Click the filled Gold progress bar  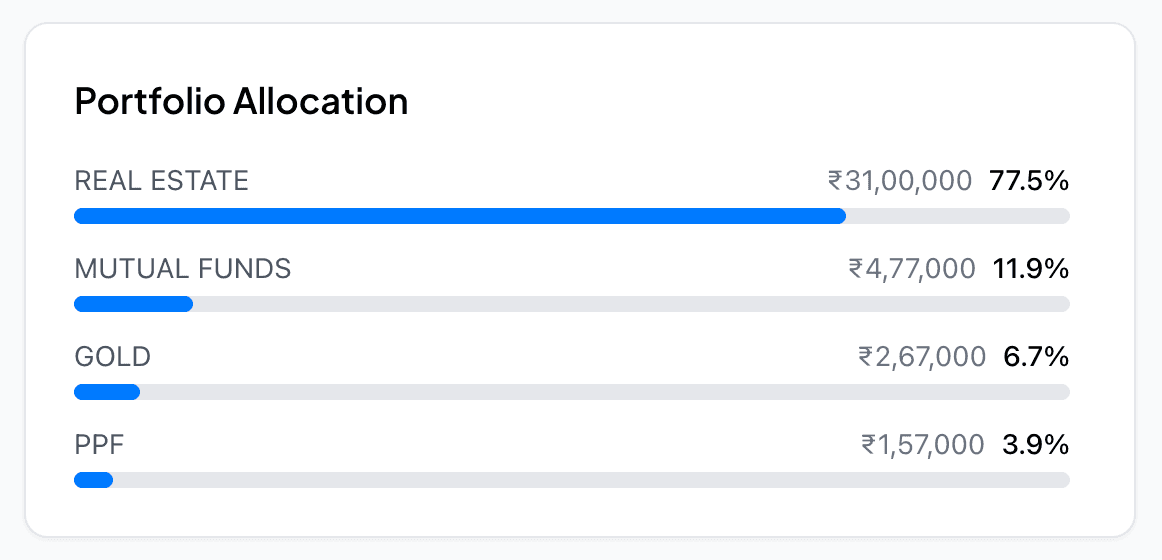107,392
